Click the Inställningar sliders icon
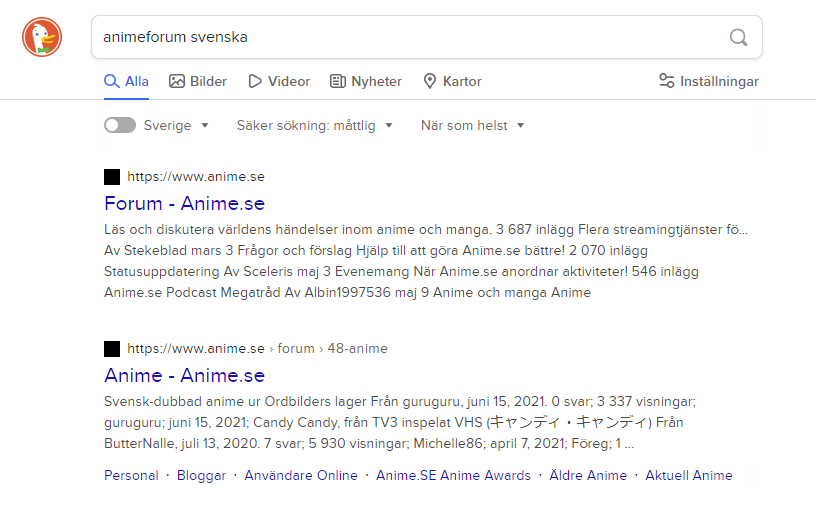The width and height of the screenshot is (816, 513). (667, 81)
